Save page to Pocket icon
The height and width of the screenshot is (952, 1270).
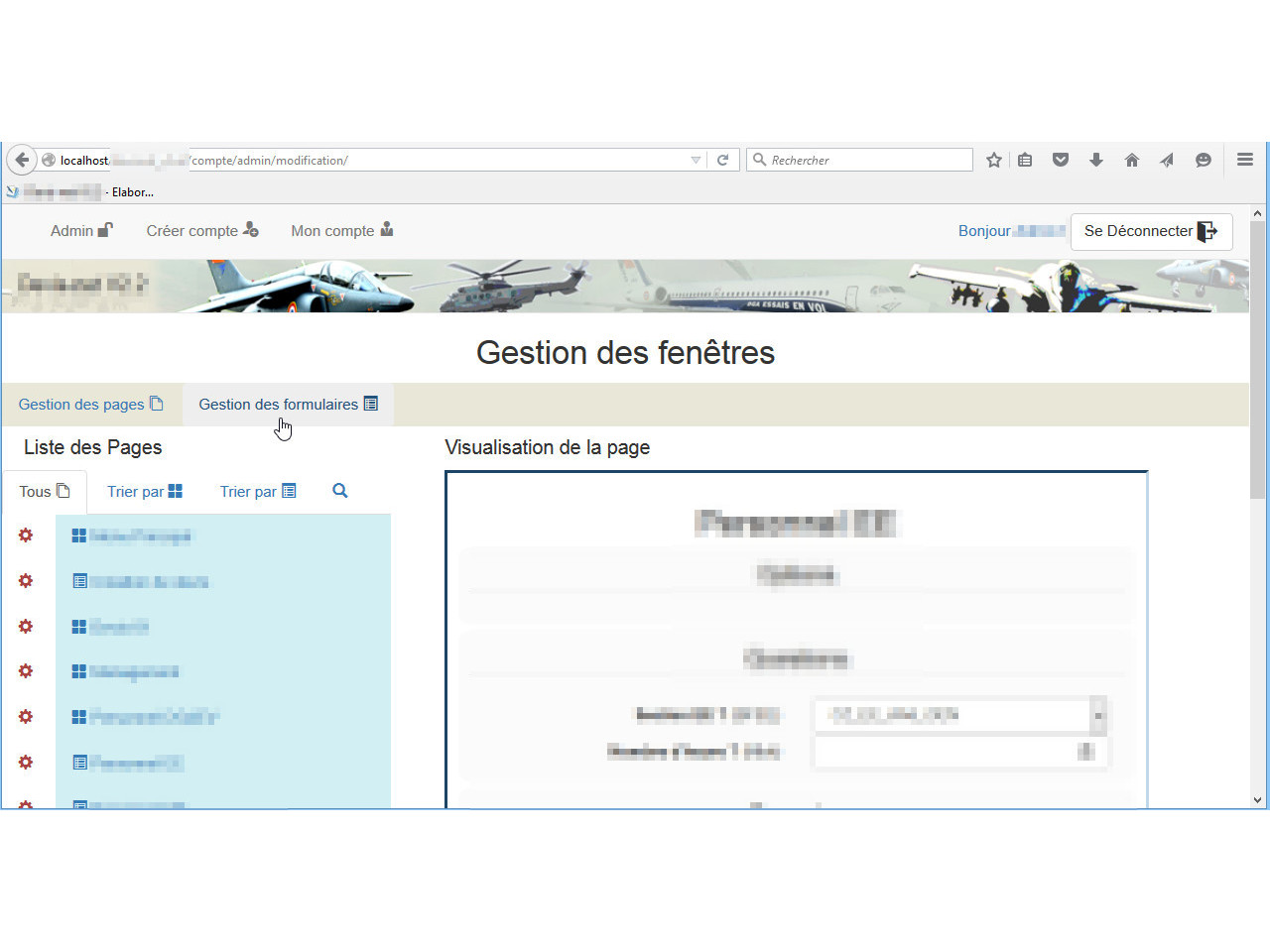pyautogui.click(x=1061, y=160)
